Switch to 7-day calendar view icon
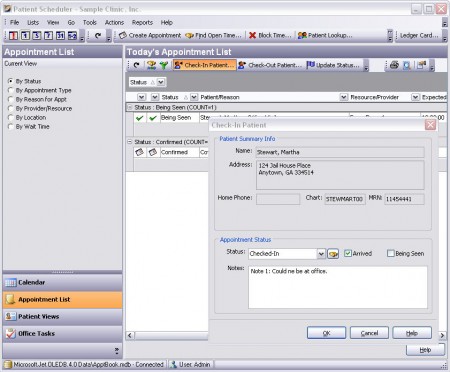The height and width of the screenshot is (372, 450). 49,35
